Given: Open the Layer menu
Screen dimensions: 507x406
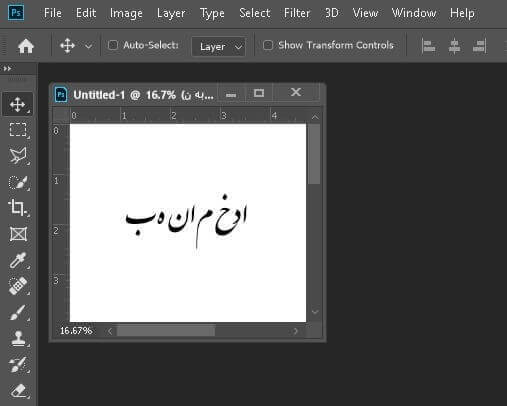Looking at the screenshot, I should [x=171, y=13].
